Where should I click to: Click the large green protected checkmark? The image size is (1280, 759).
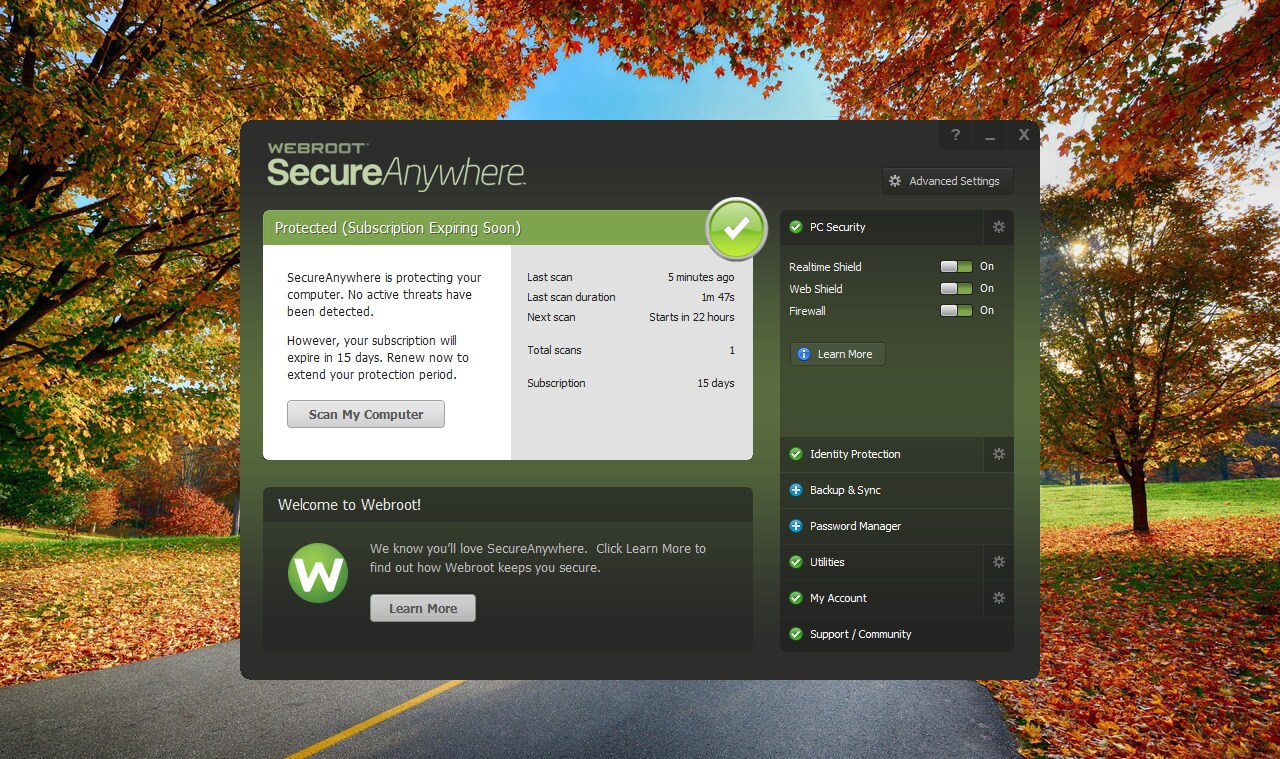736,229
